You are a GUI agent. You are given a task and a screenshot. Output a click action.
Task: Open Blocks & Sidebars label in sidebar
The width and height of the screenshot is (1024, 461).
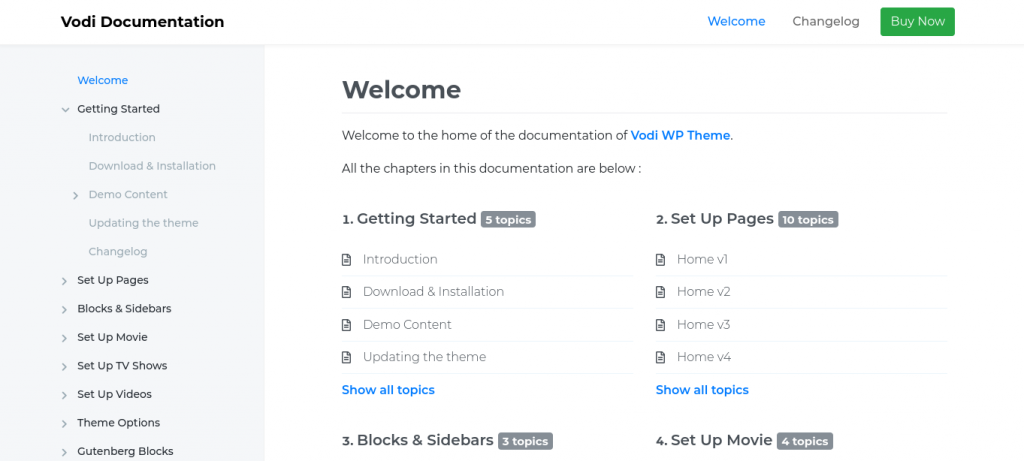click(x=124, y=308)
